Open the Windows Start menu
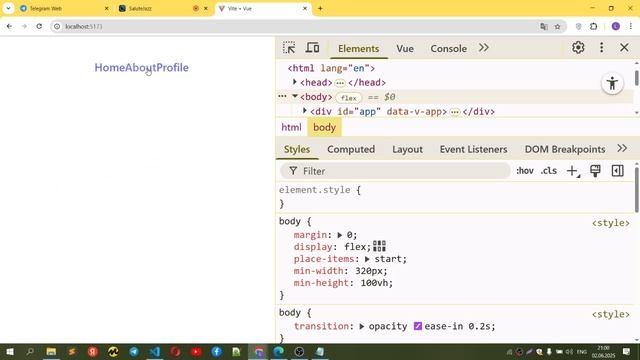The height and width of the screenshot is (360, 640). pyautogui.click(x=10, y=351)
